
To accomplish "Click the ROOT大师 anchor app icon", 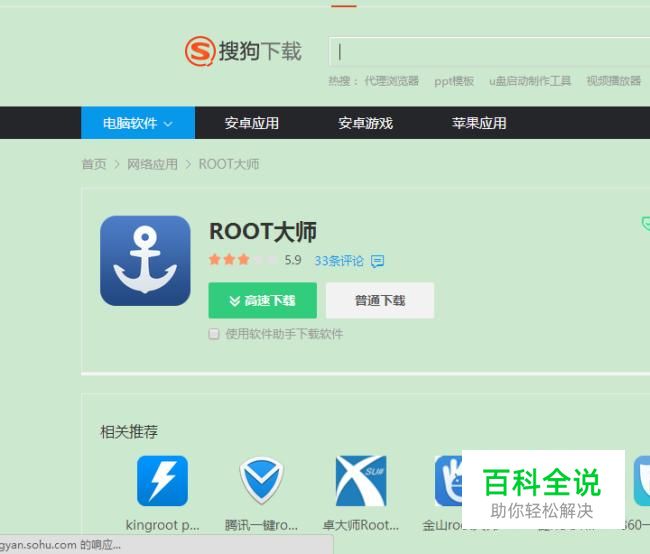I will pos(145,261).
